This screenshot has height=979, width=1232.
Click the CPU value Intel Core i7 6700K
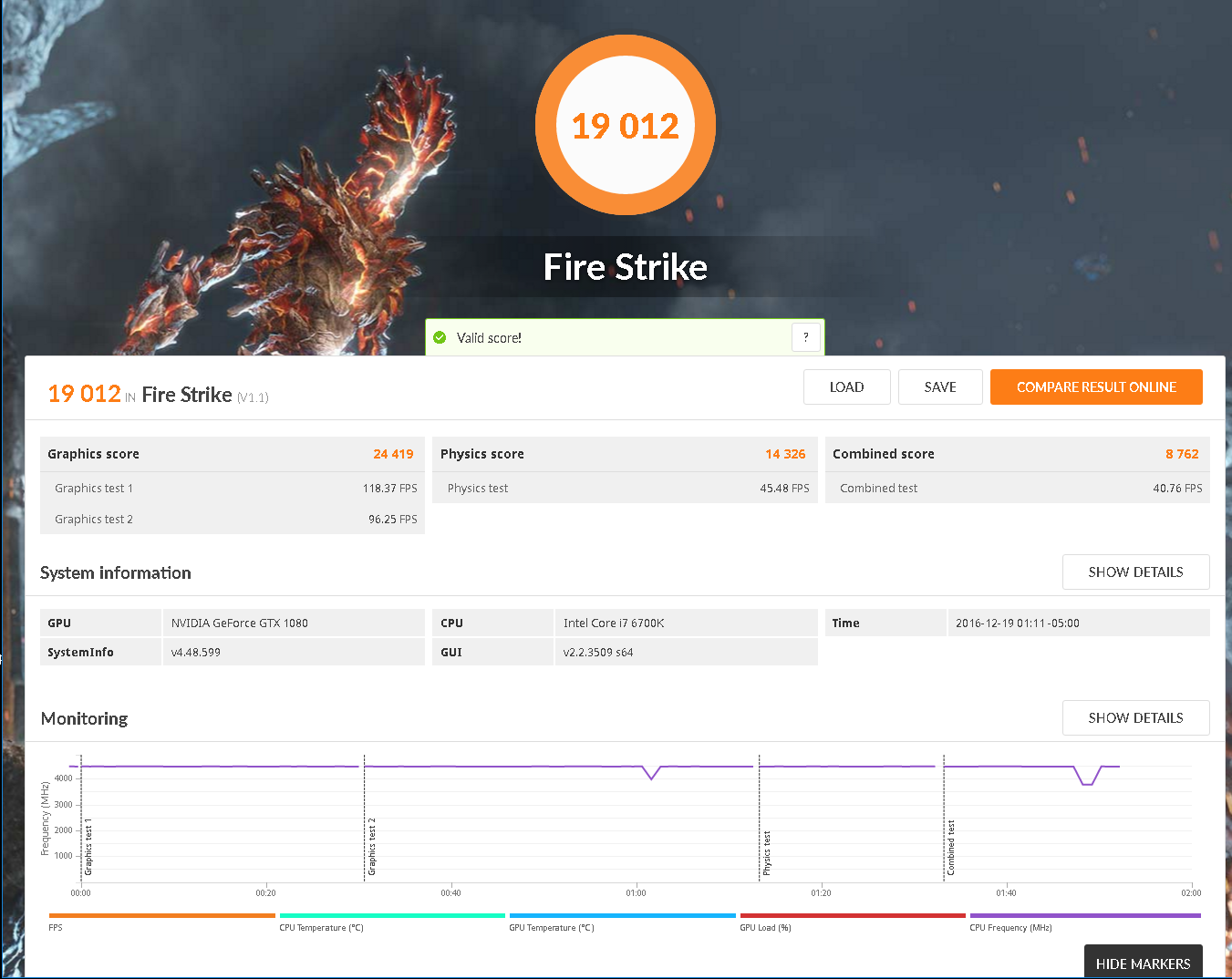pos(614,623)
